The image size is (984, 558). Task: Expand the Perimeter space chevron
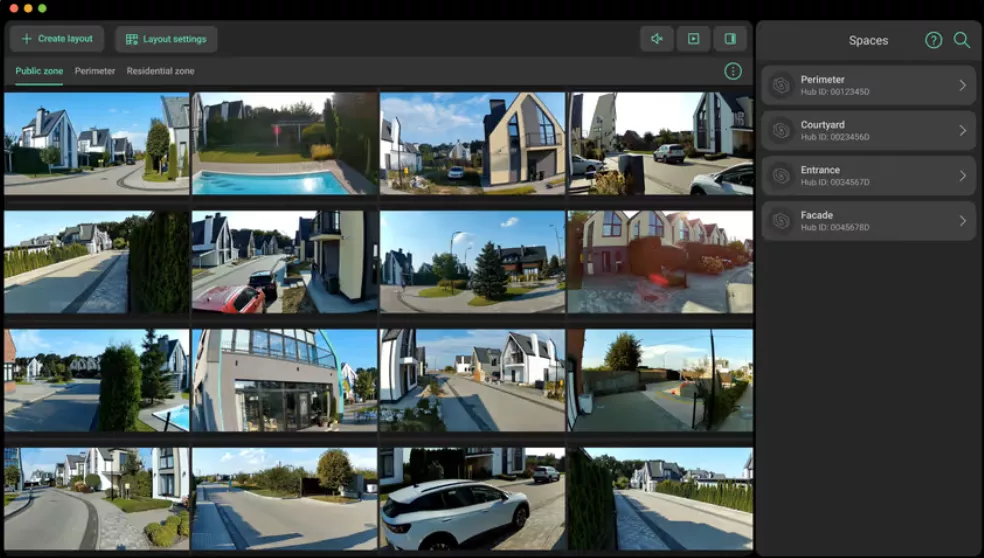pos(962,86)
